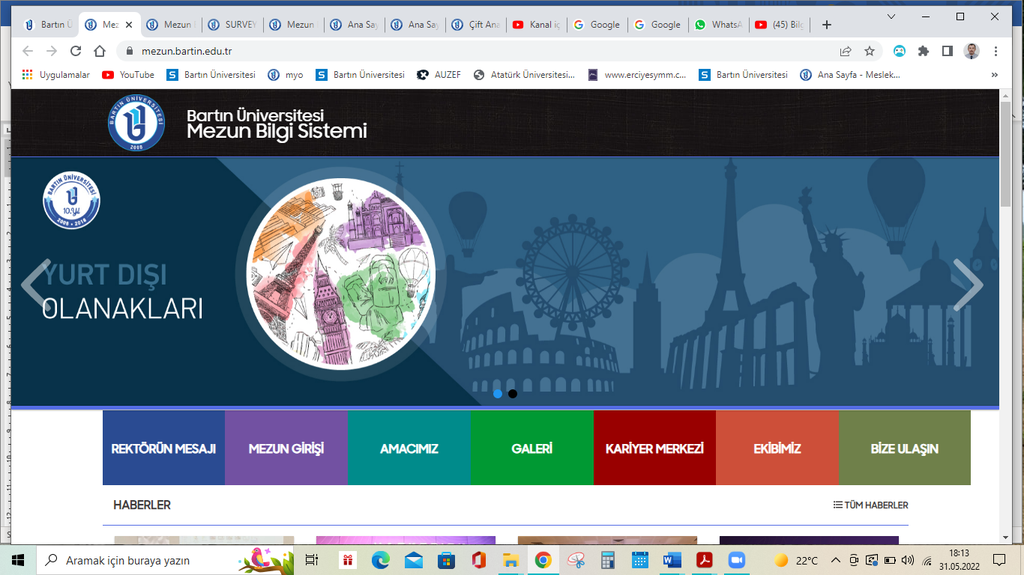Viewport: 1024px width, 575px height.
Task: Bookmark this page with the star icon
Action: tap(869, 51)
